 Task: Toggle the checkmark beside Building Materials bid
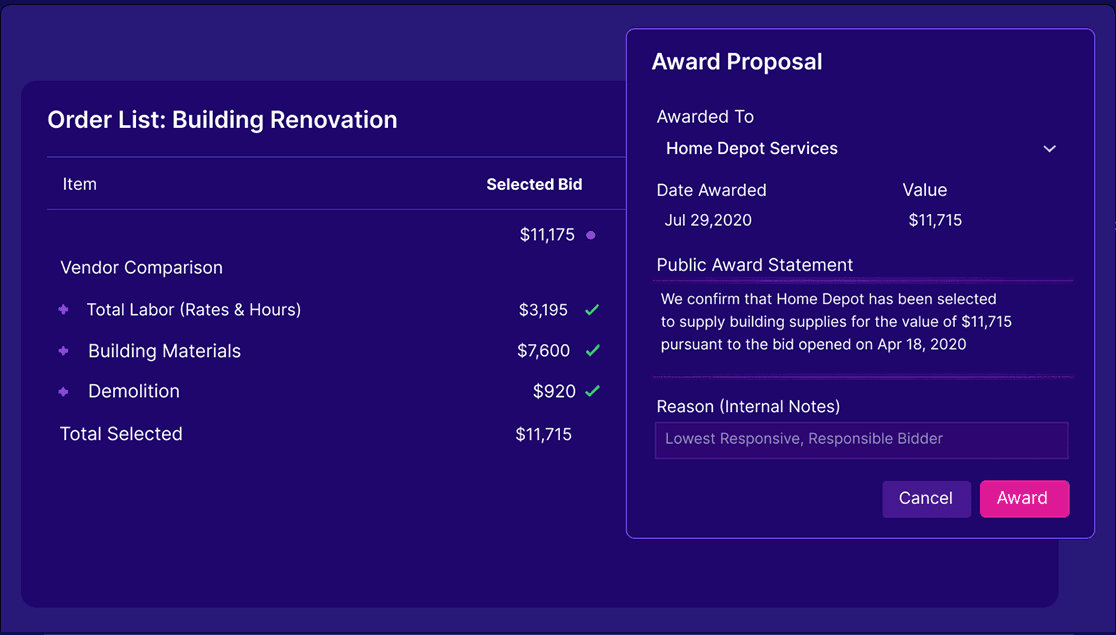click(x=590, y=351)
